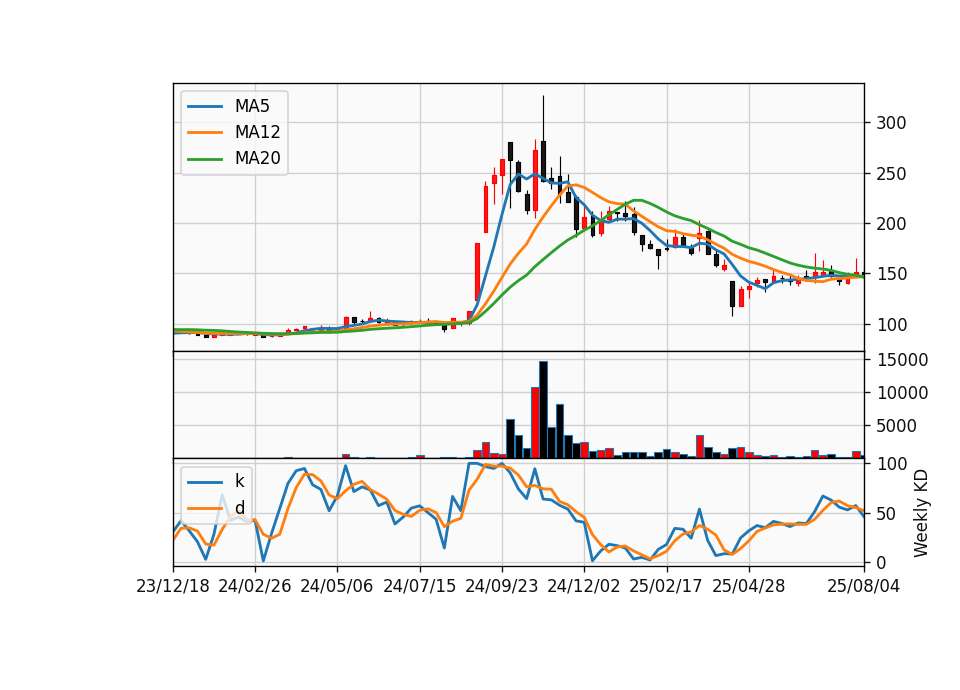
Task: Click the date label 24/12/02
Action: [x=583, y=586]
